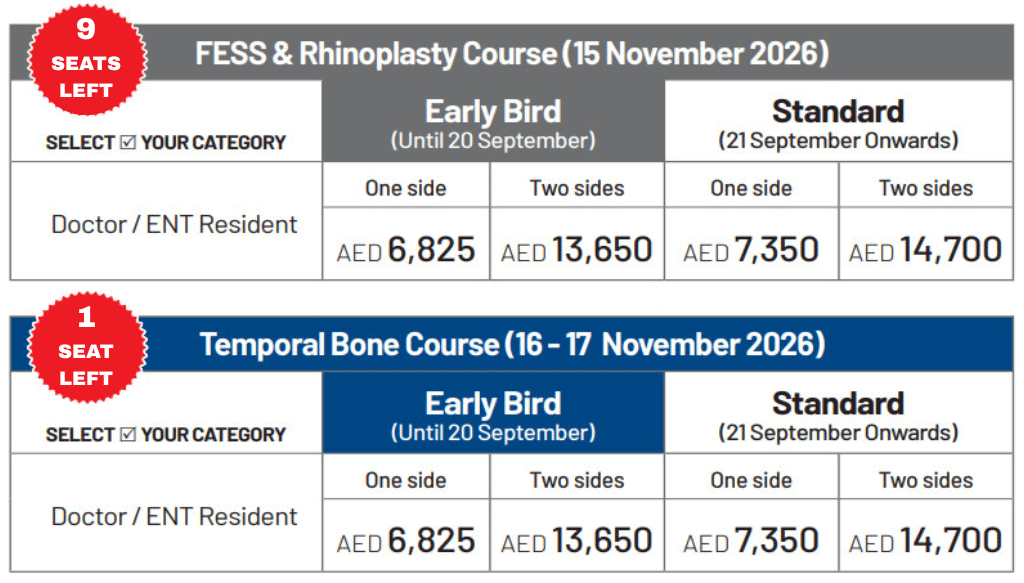Image resolution: width=1024 pixels, height=583 pixels.
Task: Tick the checkbox in FESS Select Your Category
Action: point(128,142)
